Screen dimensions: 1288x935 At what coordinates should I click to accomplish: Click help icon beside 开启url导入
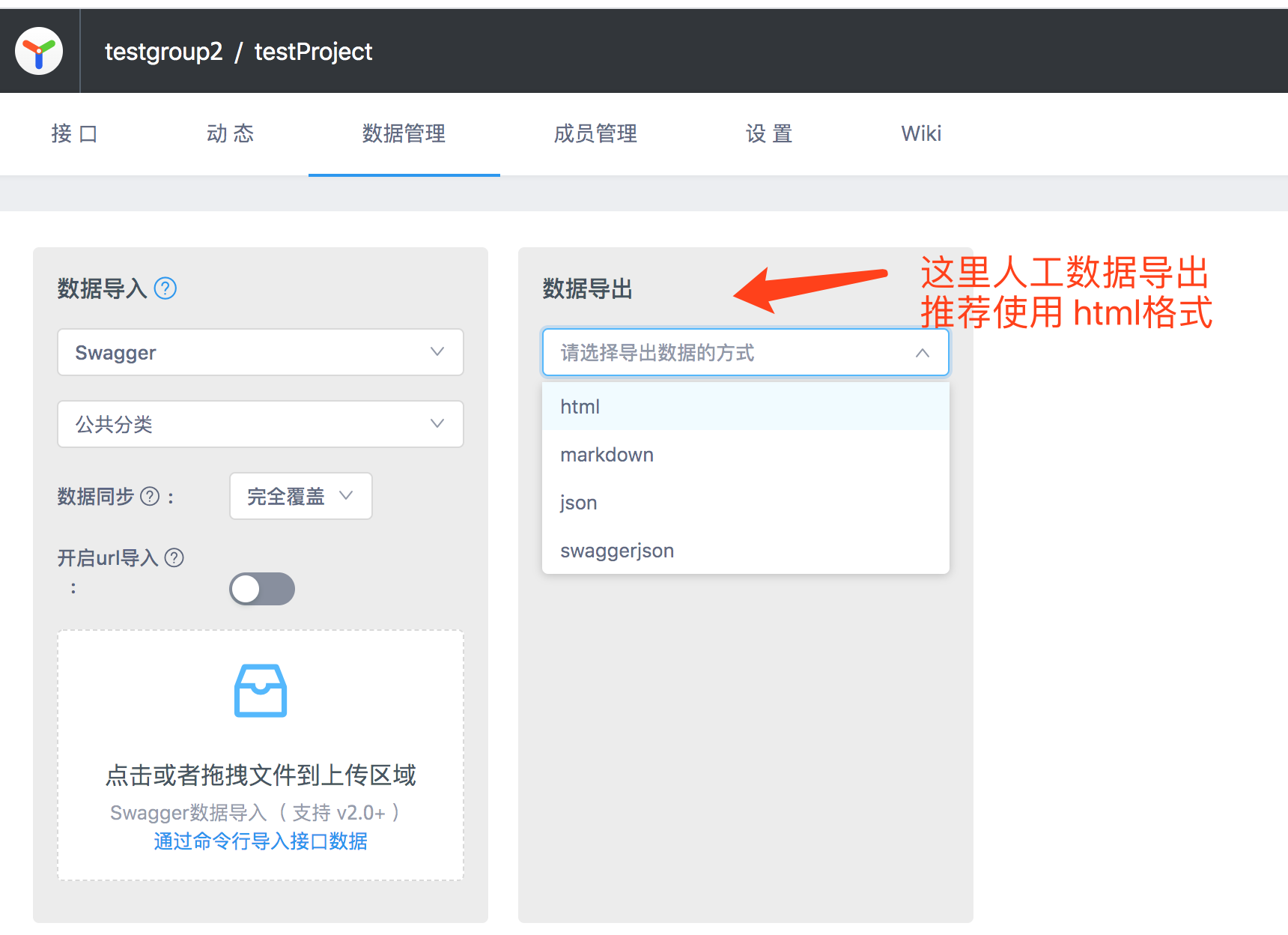[x=174, y=557]
